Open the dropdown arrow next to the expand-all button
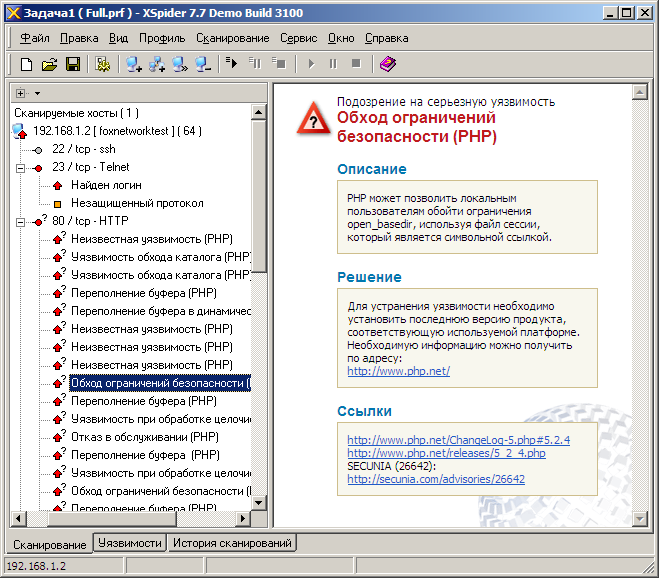 (x=37, y=93)
